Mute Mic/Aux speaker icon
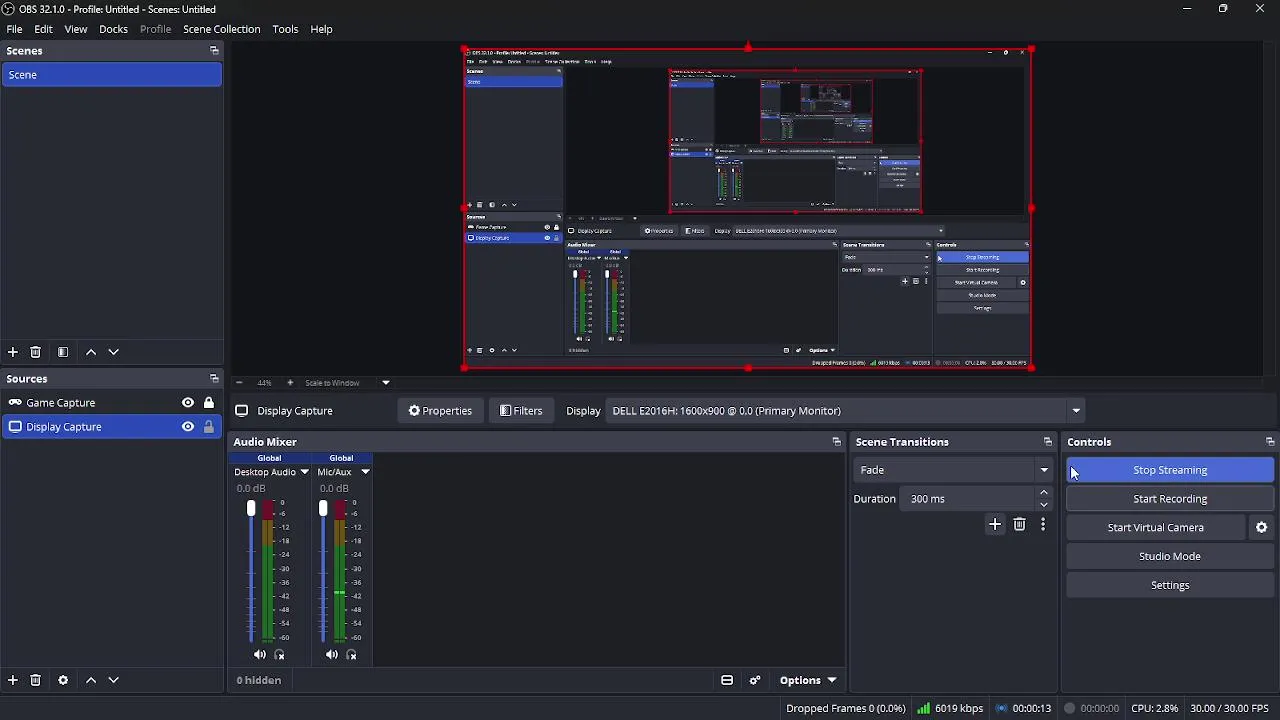Screen dimensions: 1280x720 click(x=332, y=656)
